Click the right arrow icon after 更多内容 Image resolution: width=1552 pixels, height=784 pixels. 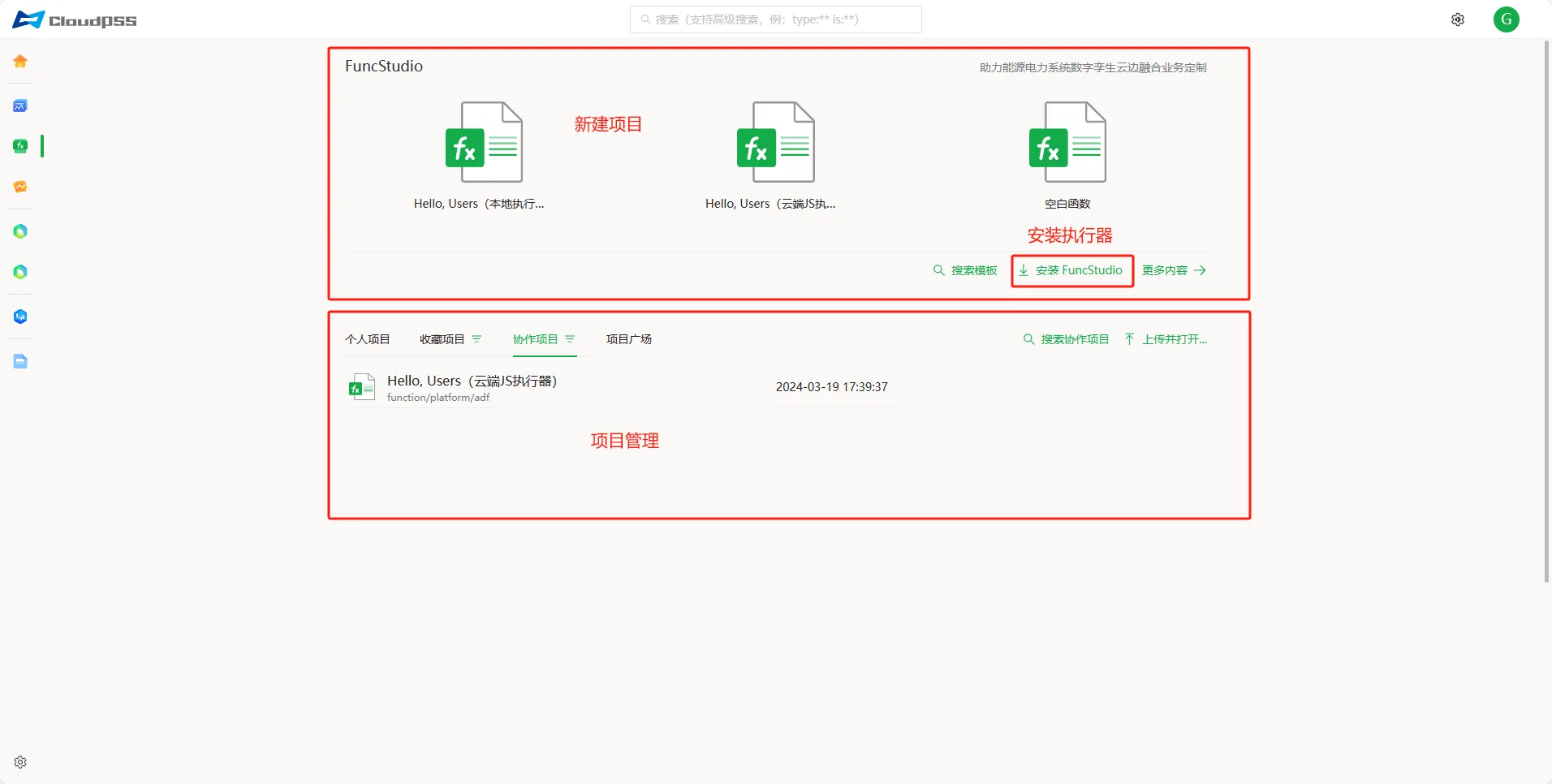(x=1200, y=270)
